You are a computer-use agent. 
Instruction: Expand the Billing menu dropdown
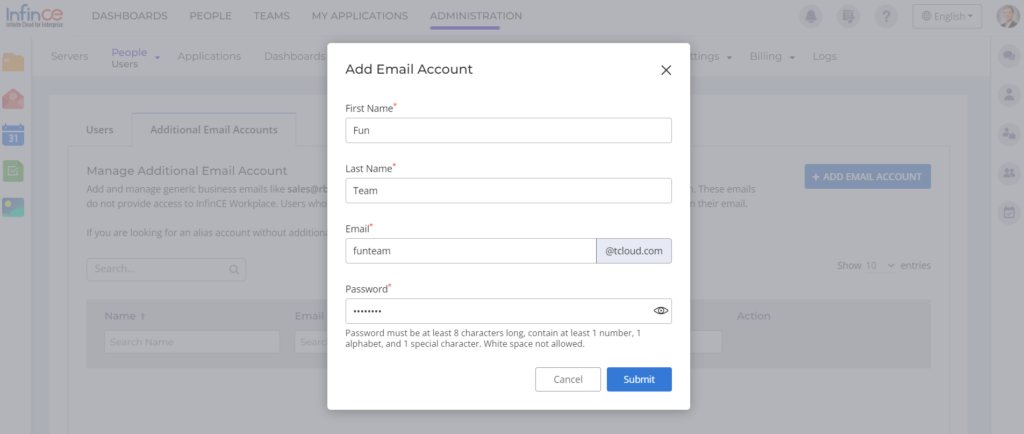point(772,56)
